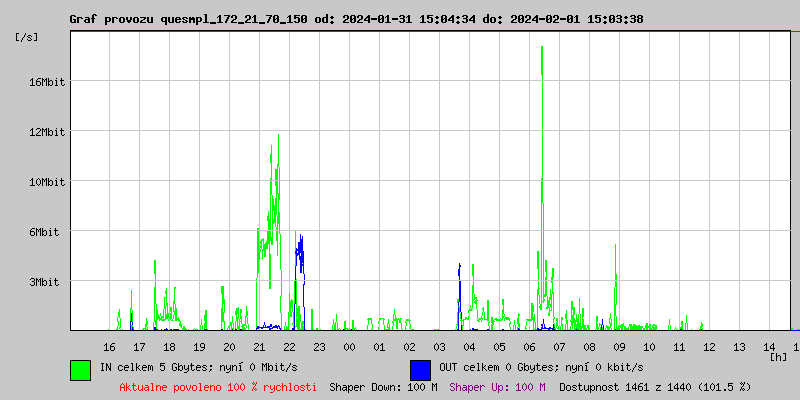Select hour 12 on the time axis

coord(709,346)
